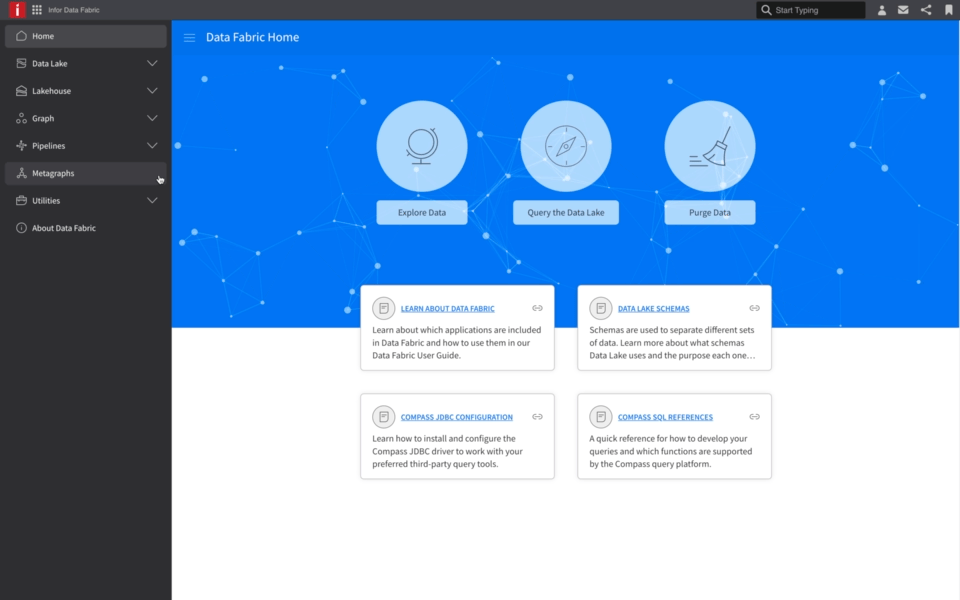Click the red Infor logo icon
The height and width of the screenshot is (600, 960).
[17, 10]
